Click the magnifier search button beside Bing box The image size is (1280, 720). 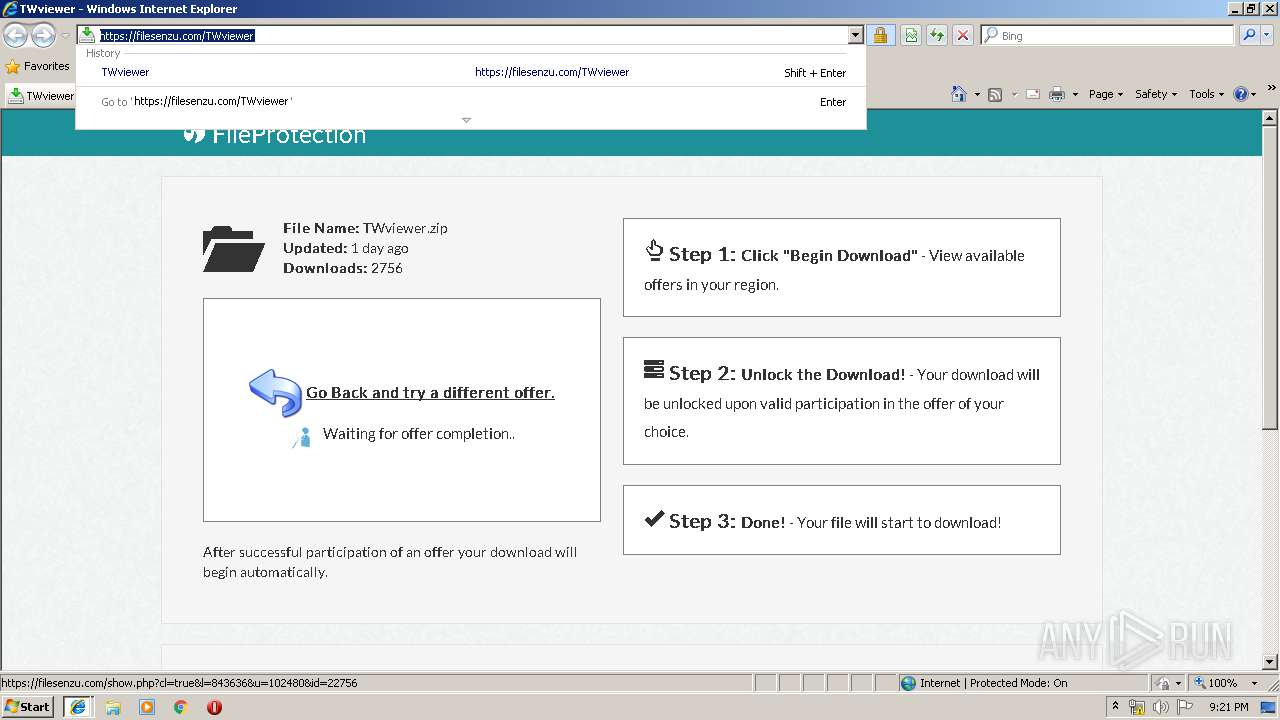[x=1248, y=35]
